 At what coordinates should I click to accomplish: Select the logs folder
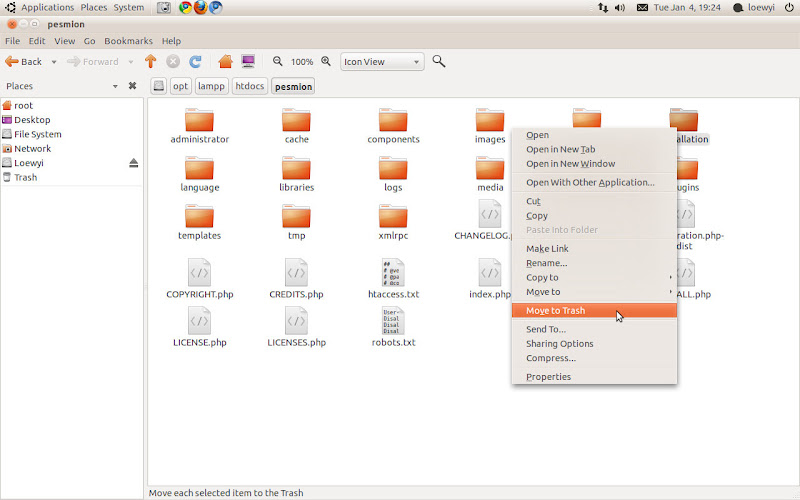pos(393,174)
